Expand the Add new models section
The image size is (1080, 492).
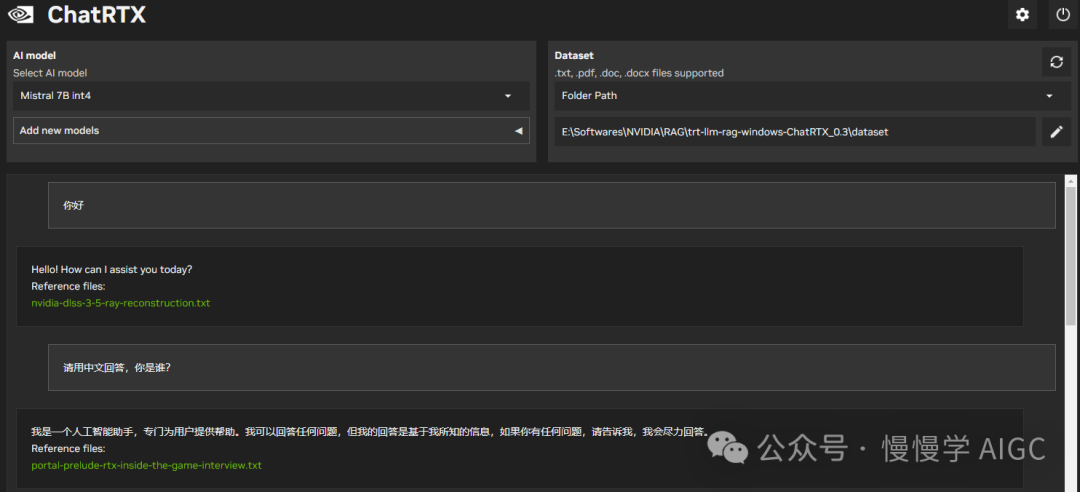(x=270, y=131)
